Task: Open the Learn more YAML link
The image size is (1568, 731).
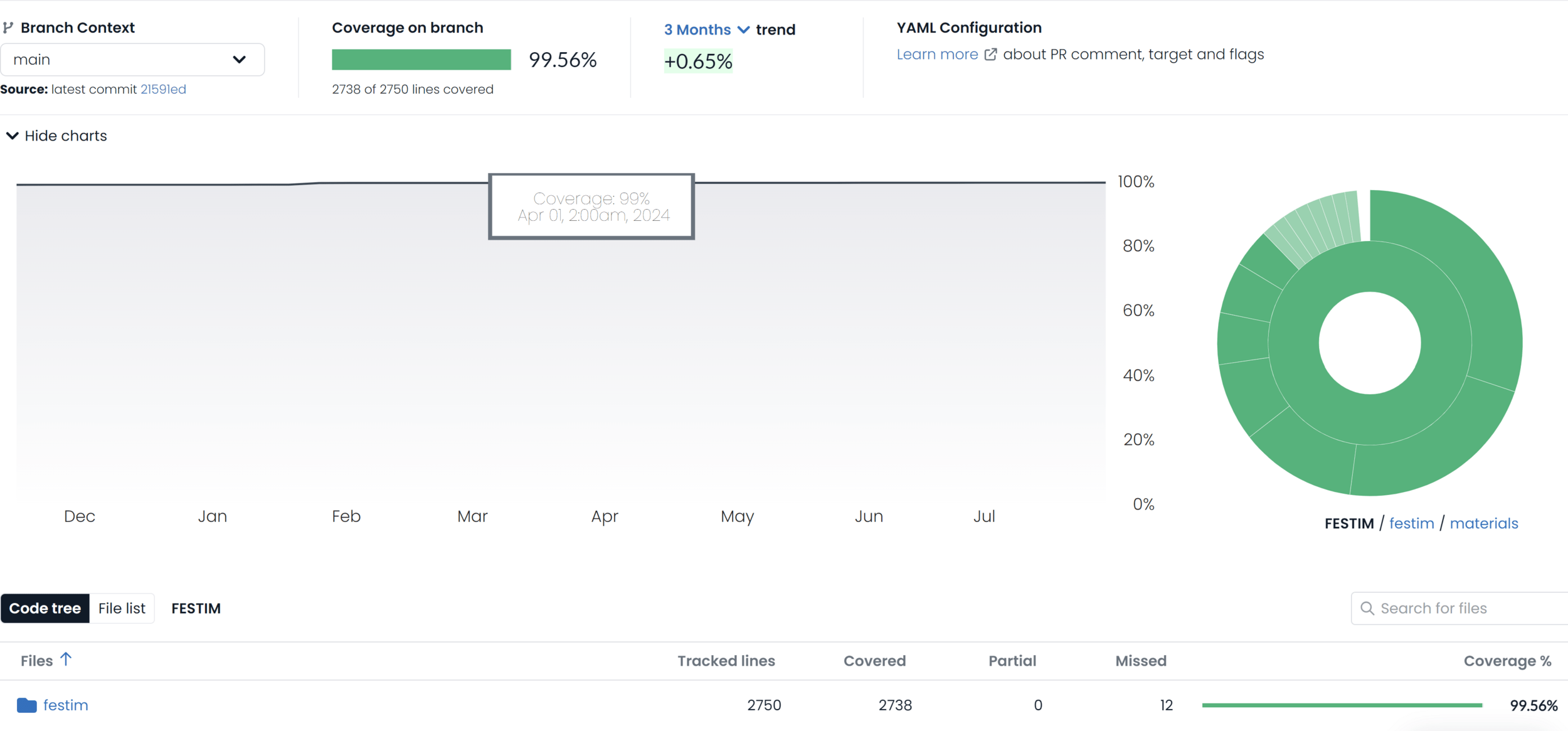Action: point(937,55)
